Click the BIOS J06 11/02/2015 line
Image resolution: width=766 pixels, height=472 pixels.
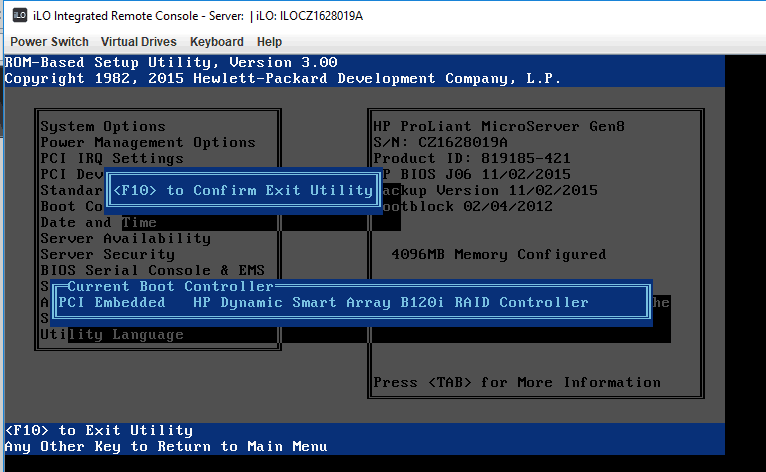pos(476,174)
